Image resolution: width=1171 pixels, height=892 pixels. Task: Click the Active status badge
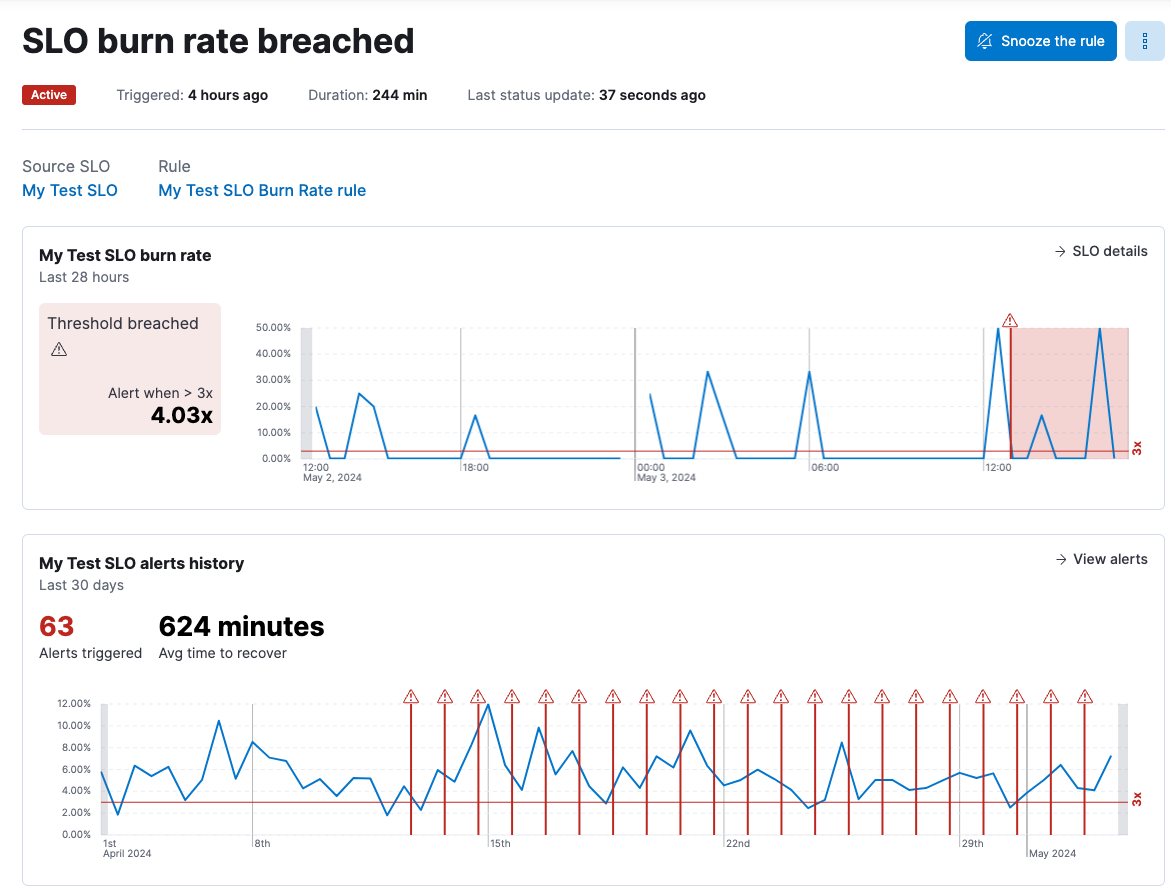49,95
